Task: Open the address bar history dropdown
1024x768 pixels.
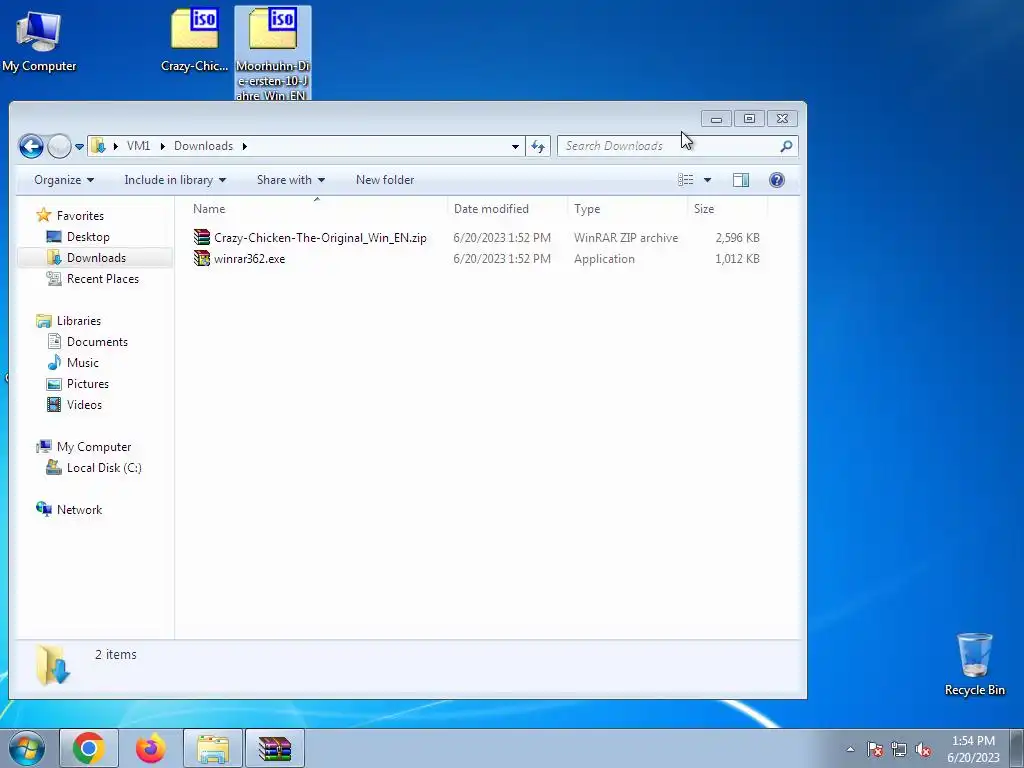Action: pos(515,146)
